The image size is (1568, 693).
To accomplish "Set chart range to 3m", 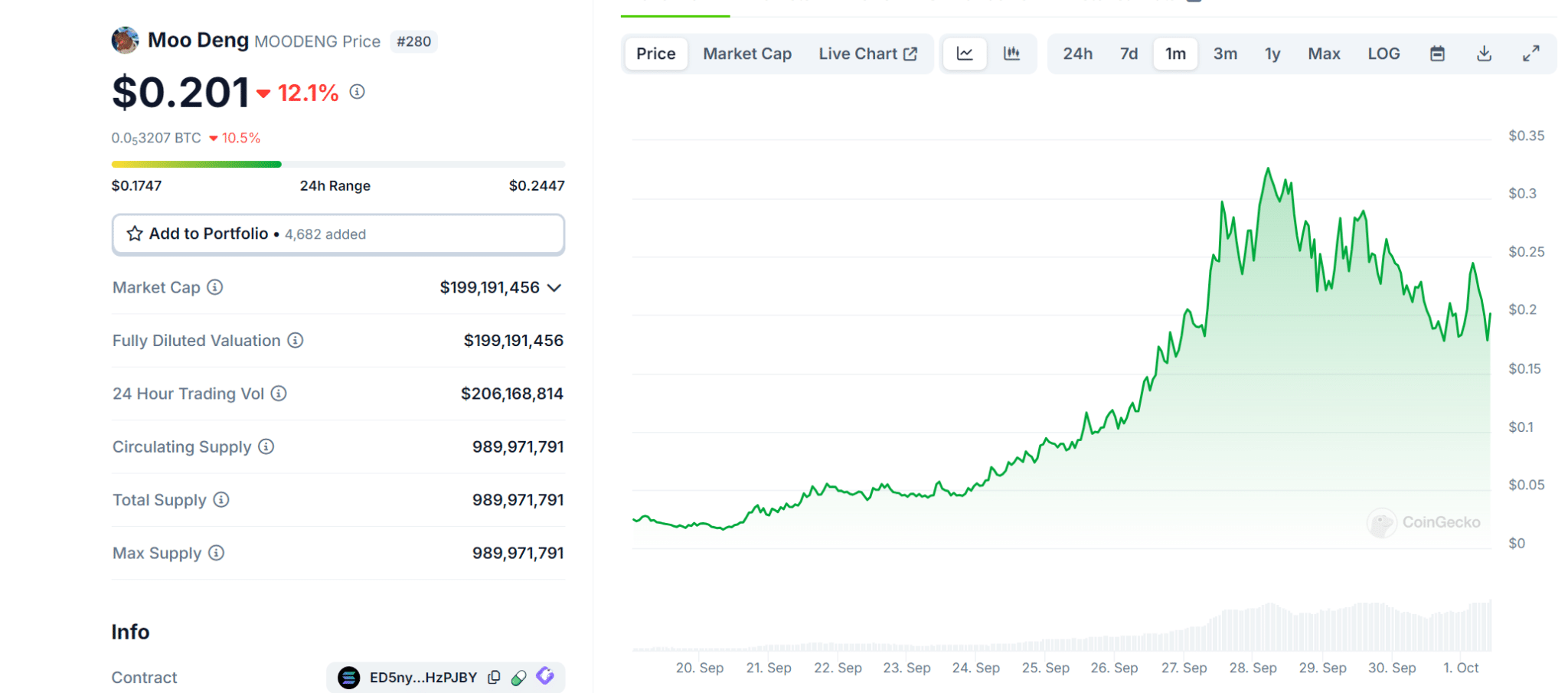I will [1225, 54].
